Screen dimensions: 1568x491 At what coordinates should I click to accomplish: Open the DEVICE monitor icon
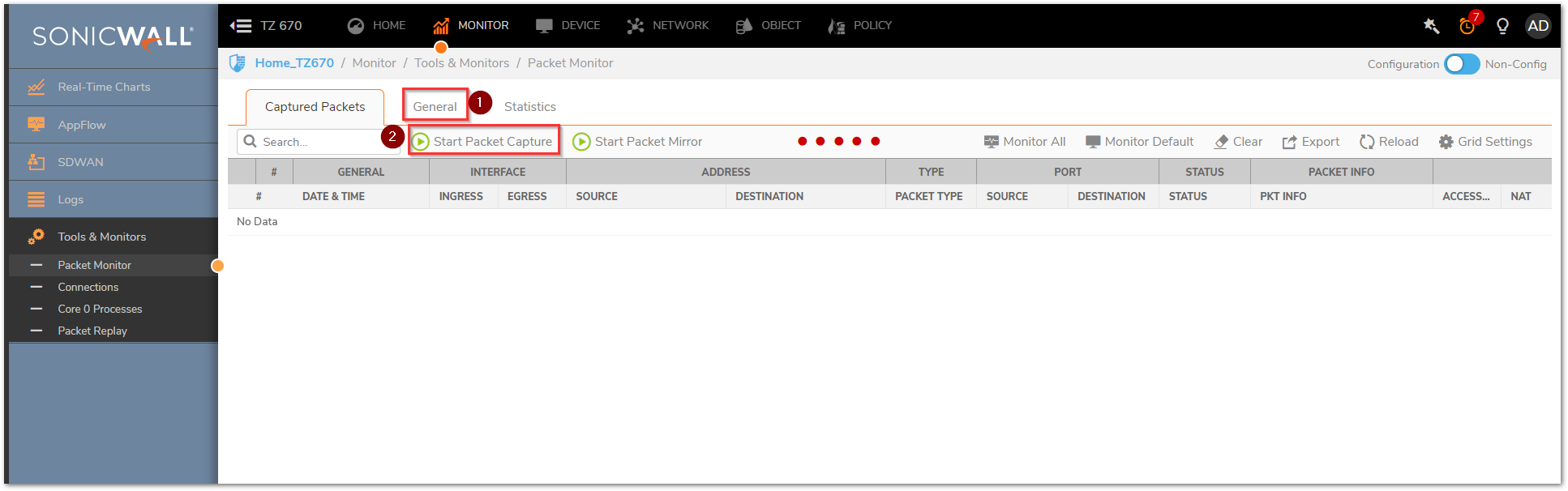pos(544,26)
